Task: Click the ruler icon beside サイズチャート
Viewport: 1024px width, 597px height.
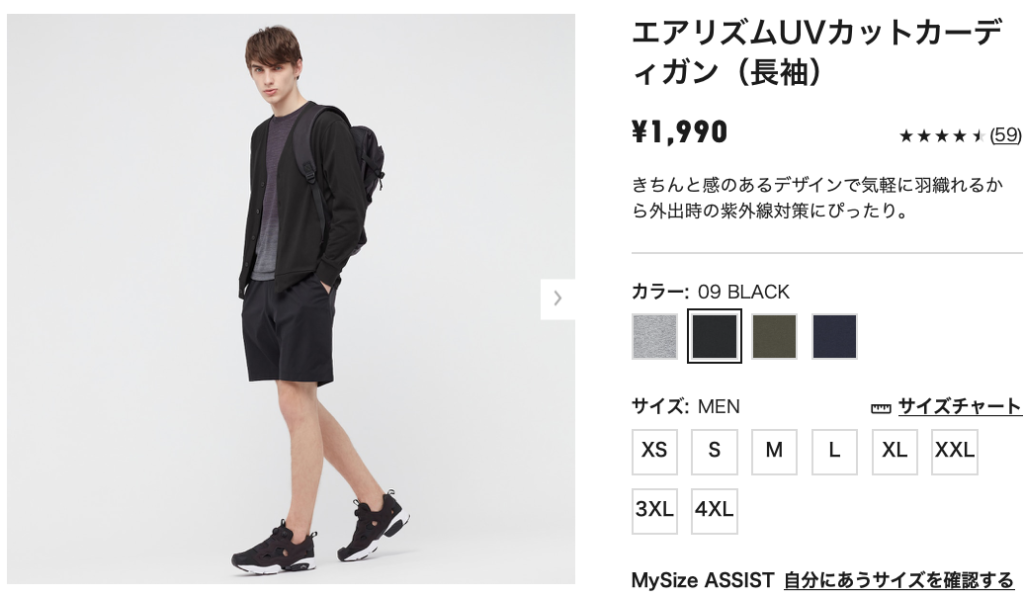Action: click(880, 408)
